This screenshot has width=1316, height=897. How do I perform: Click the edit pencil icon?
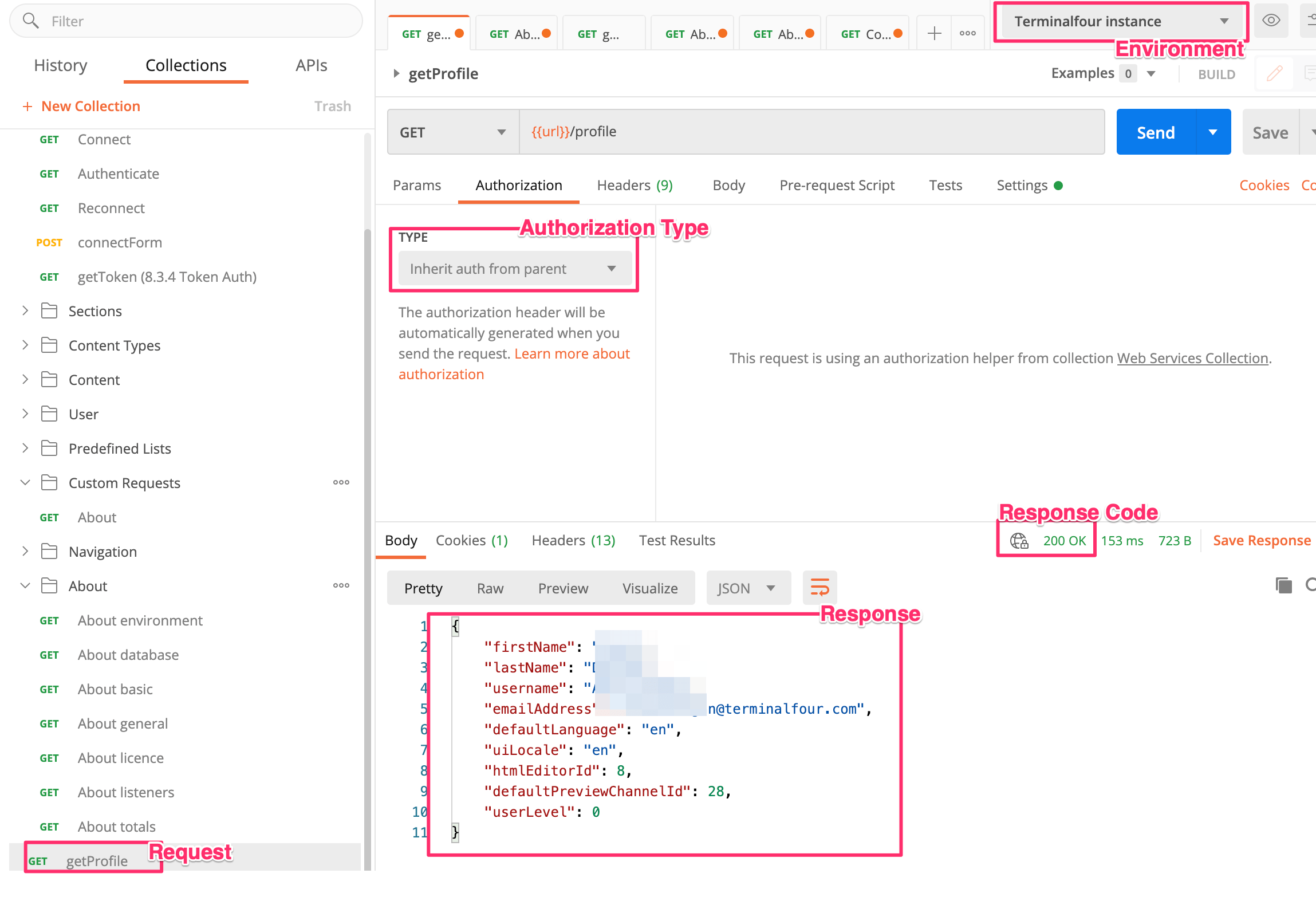coord(1274,73)
